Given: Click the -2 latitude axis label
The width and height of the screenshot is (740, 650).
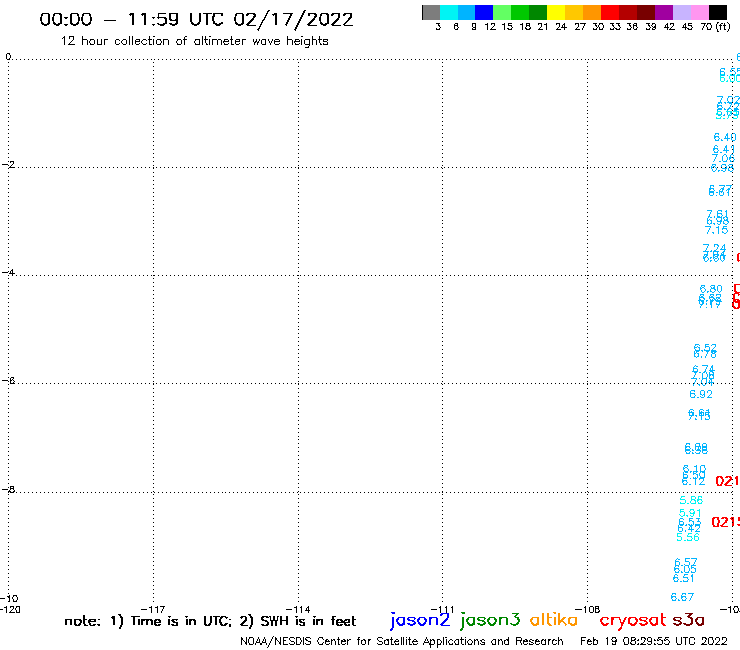Looking at the screenshot, I should tap(8, 165).
